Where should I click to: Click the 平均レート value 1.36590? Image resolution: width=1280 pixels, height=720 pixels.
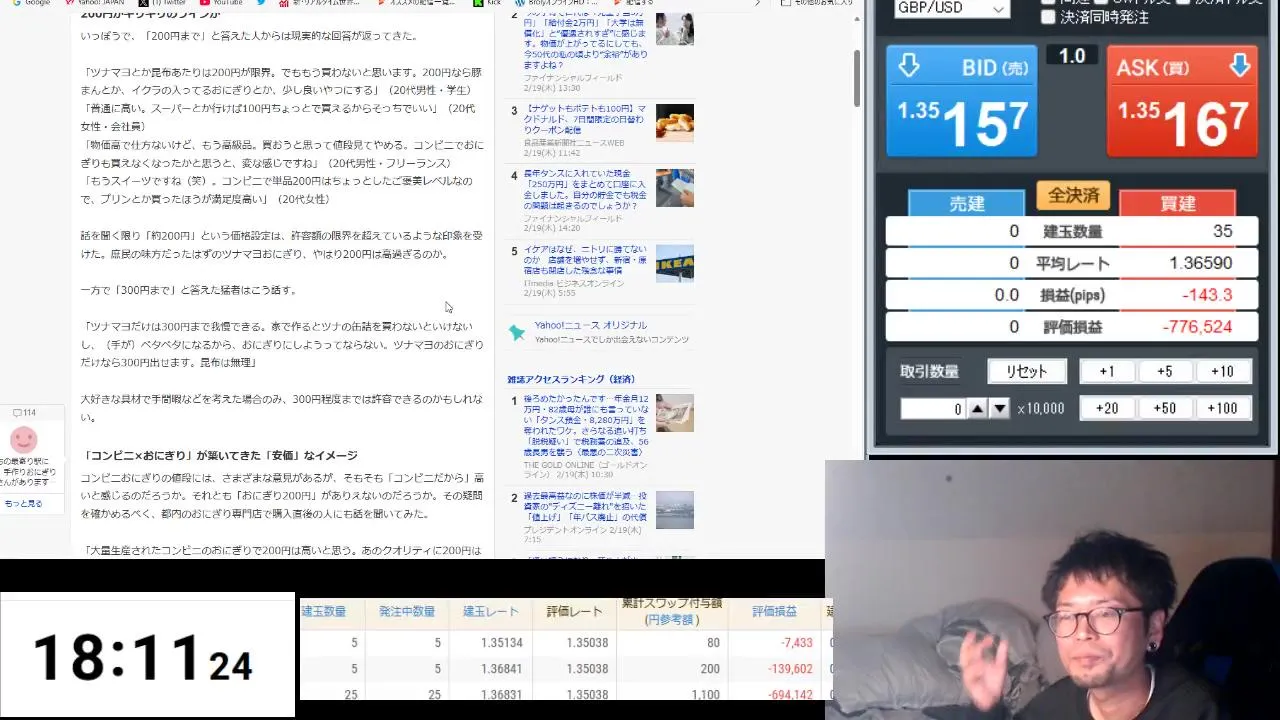coord(1200,263)
